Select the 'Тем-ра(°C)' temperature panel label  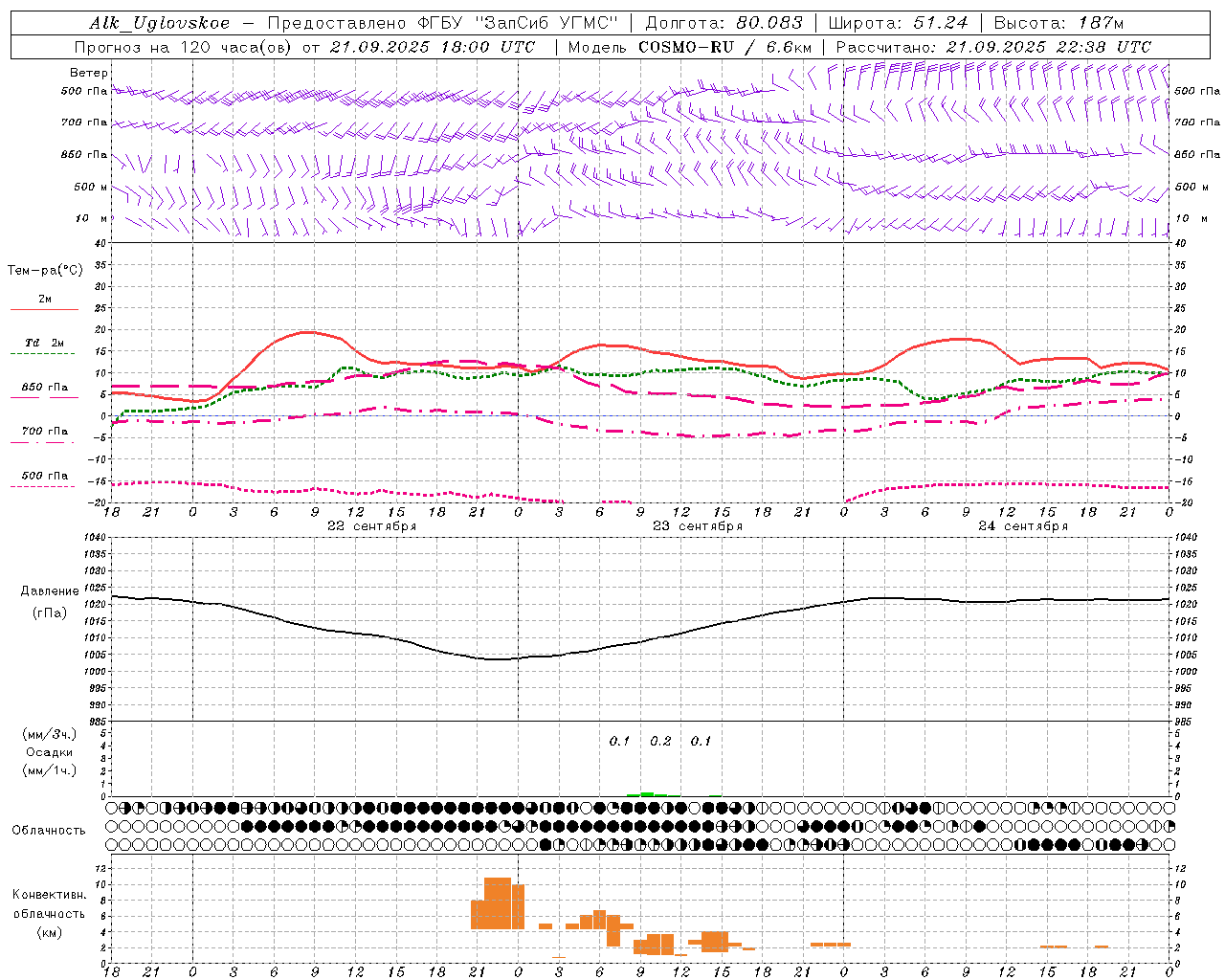click(x=45, y=270)
